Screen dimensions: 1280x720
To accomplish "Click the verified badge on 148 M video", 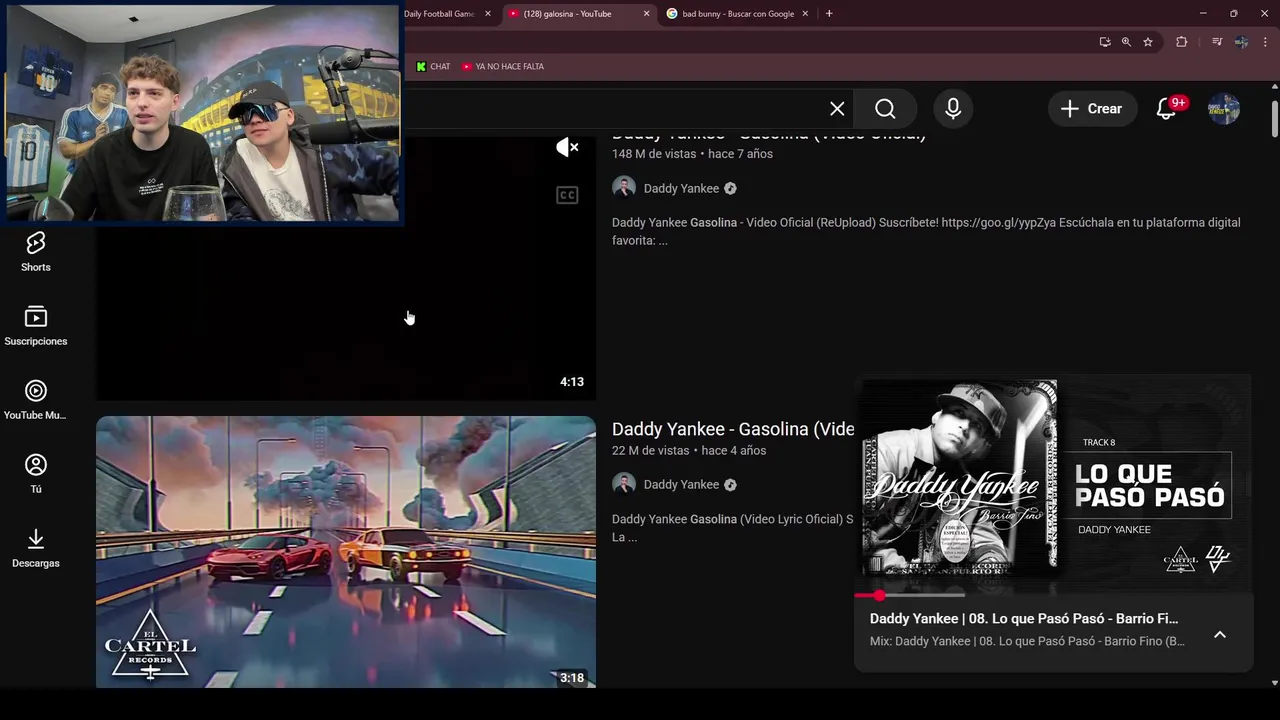I will click(x=730, y=188).
